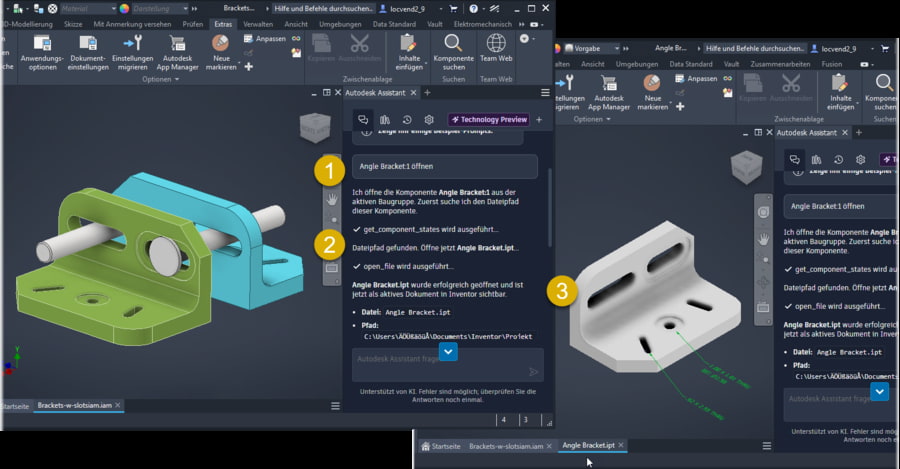Select the Pan hand tool in right navigation bar
Screen dimensions: 900x469
(x=763, y=238)
